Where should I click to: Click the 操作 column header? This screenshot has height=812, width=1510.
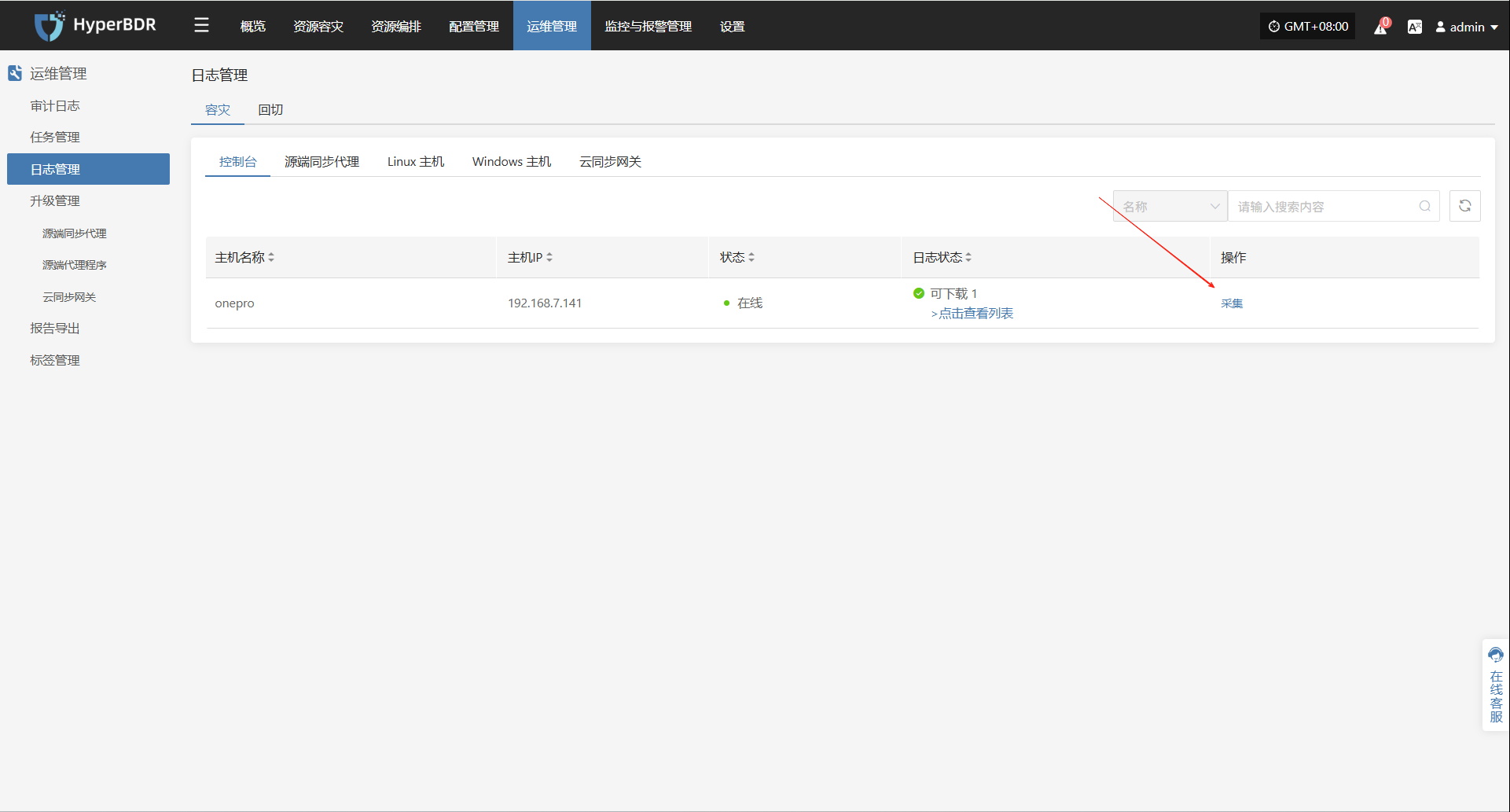(x=1233, y=257)
